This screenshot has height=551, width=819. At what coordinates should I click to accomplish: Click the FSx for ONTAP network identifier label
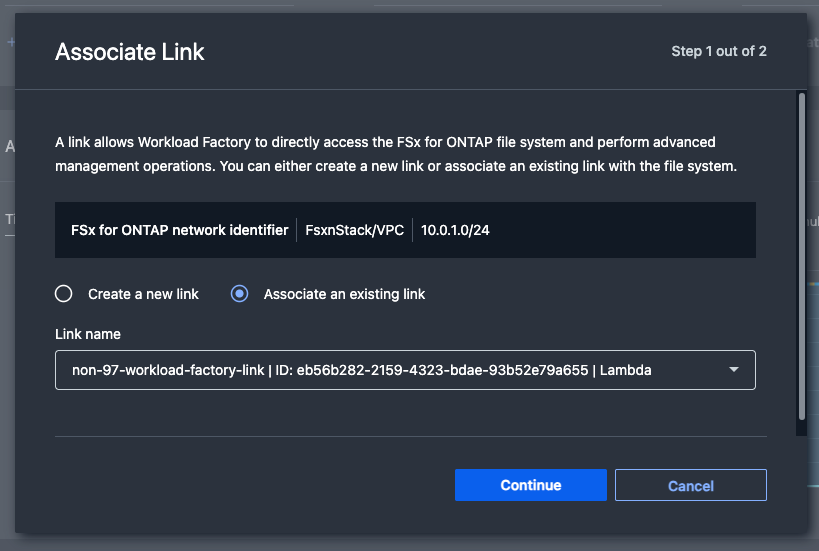click(x=180, y=230)
